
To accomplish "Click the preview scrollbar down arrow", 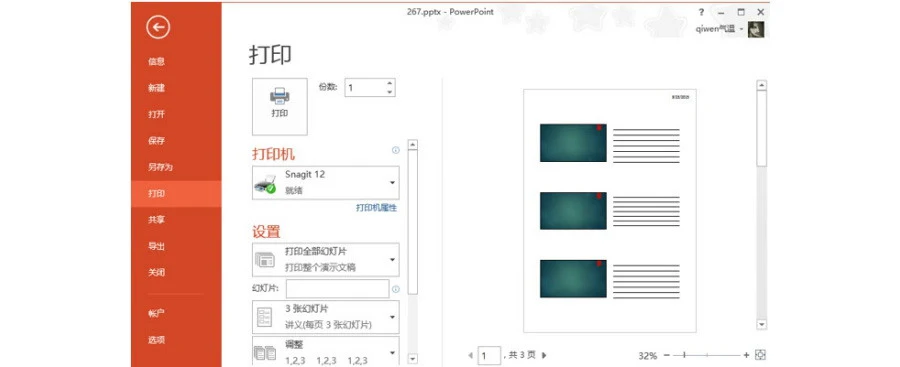I will tap(761, 324).
